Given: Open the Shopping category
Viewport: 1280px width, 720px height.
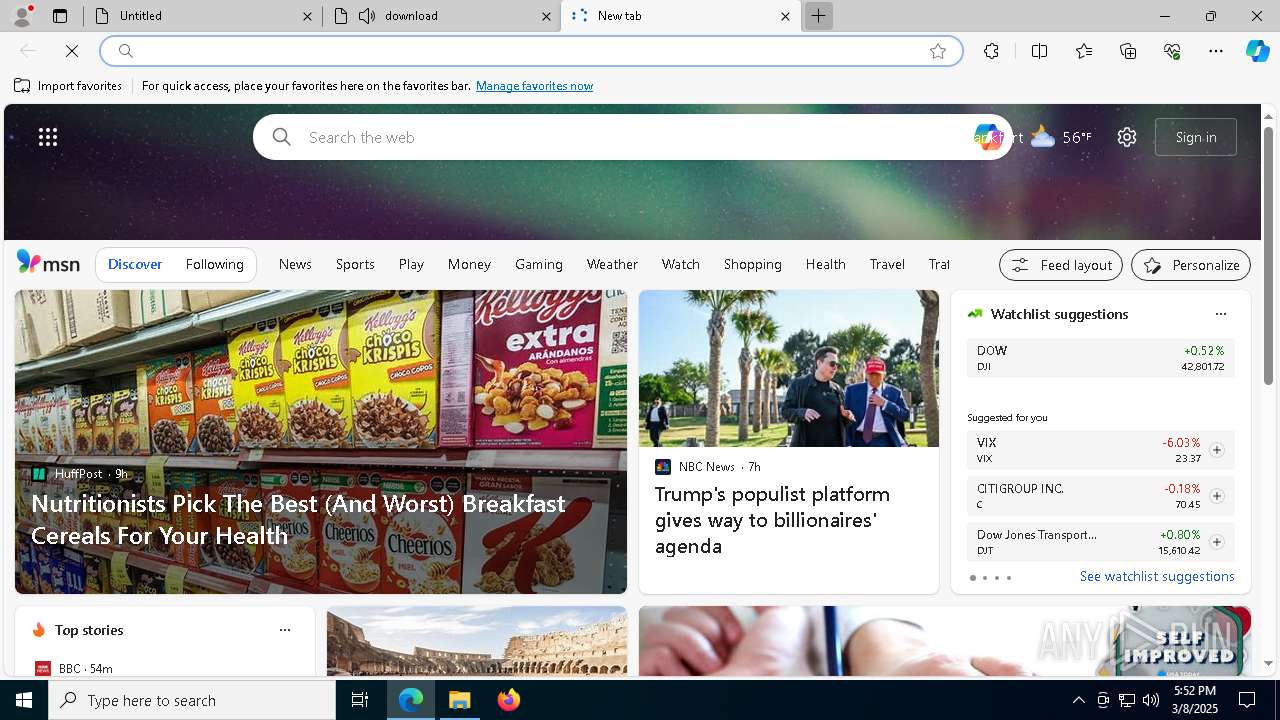Looking at the screenshot, I should coord(753,264).
